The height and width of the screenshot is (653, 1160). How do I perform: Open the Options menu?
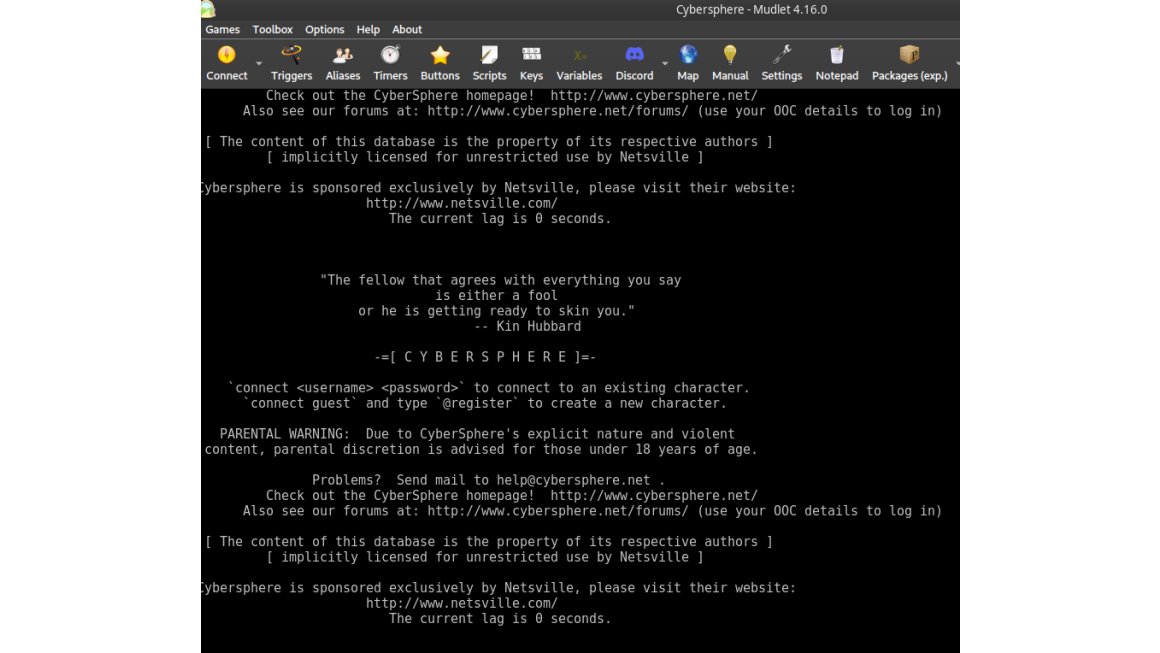click(x=325, y=30)
